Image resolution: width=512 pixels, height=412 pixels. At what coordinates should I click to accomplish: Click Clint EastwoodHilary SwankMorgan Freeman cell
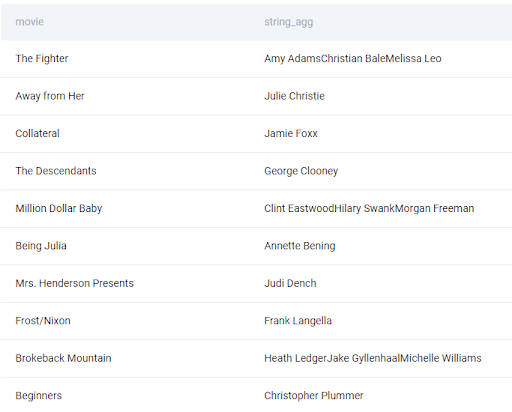coord(369,208)
